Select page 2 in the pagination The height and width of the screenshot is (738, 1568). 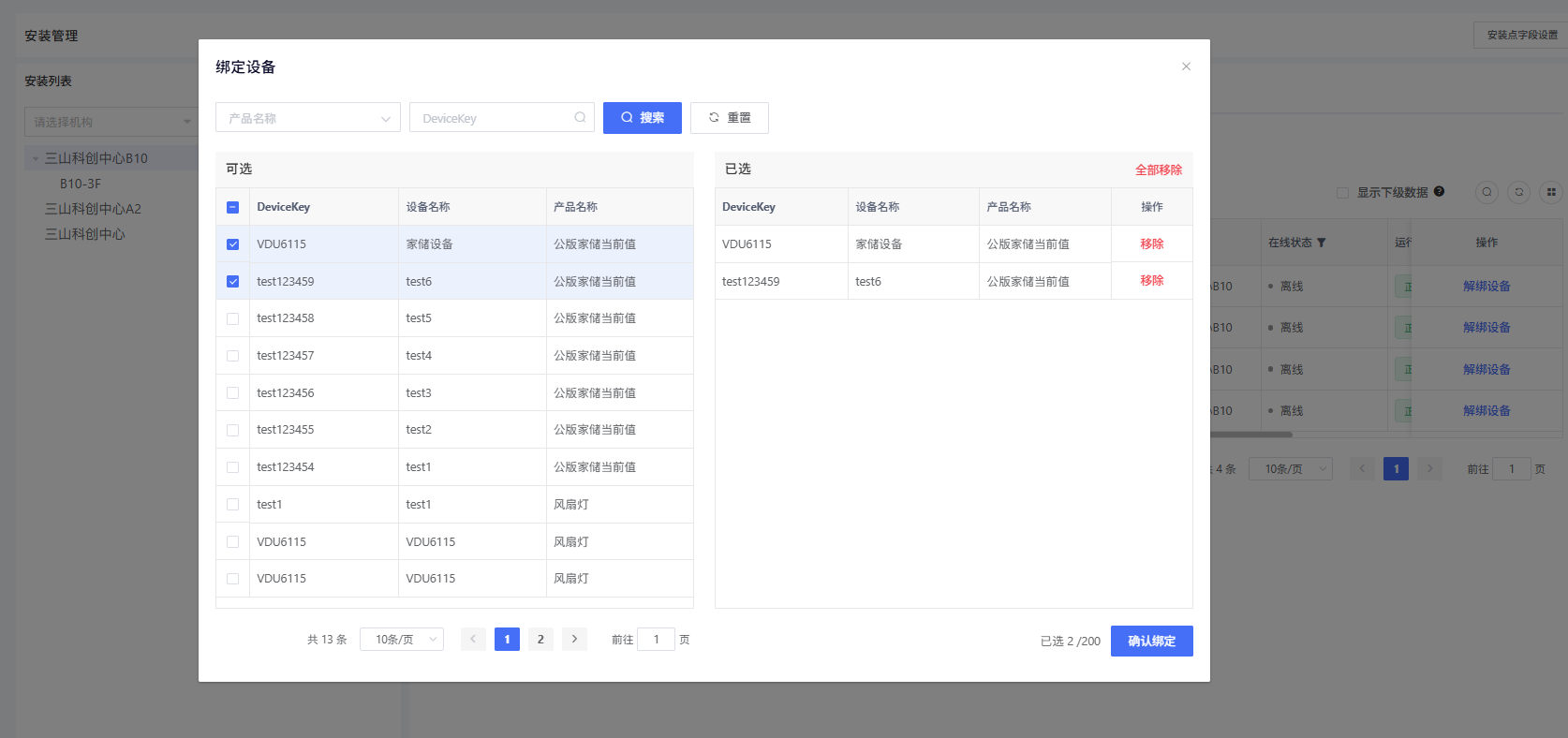540,639
